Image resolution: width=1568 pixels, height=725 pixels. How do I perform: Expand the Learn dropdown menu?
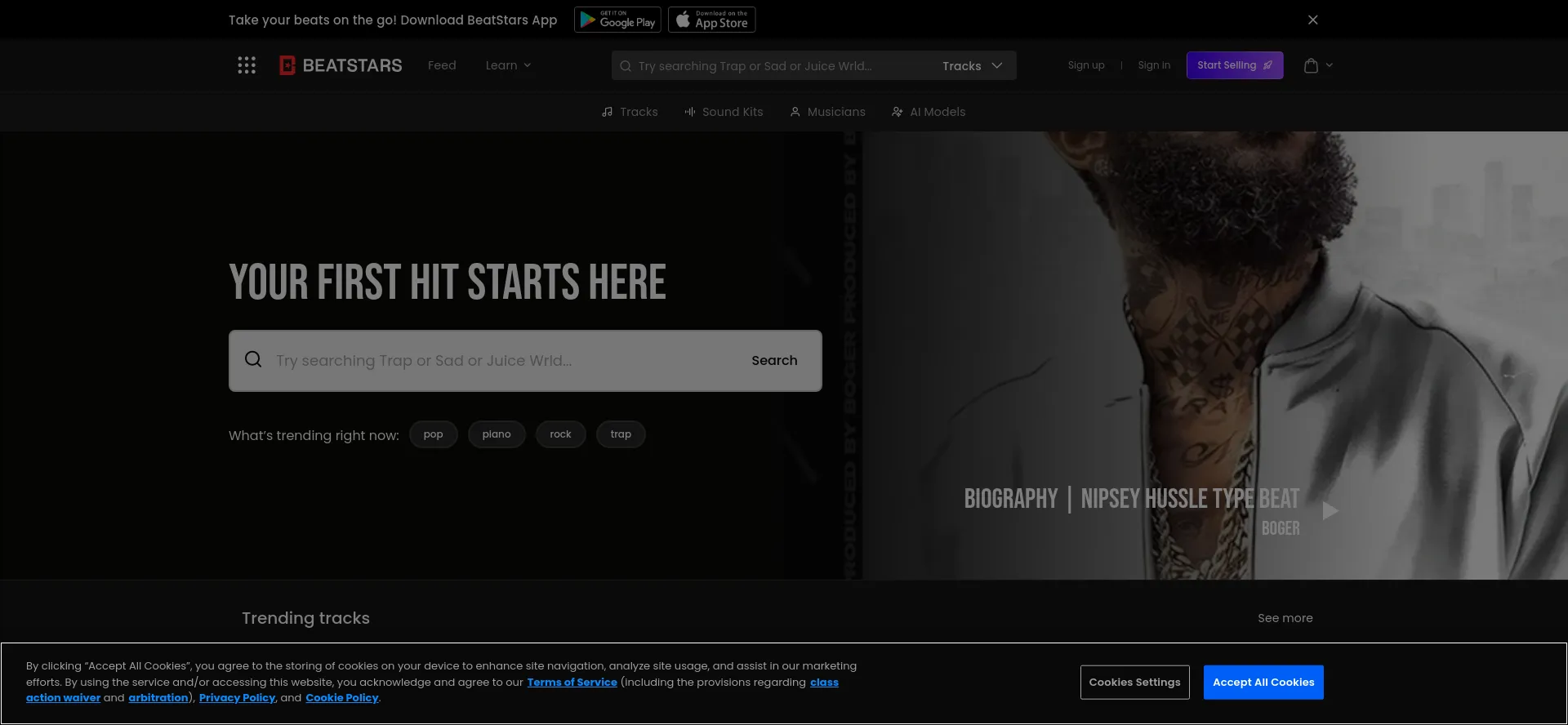tap(508, 65)
